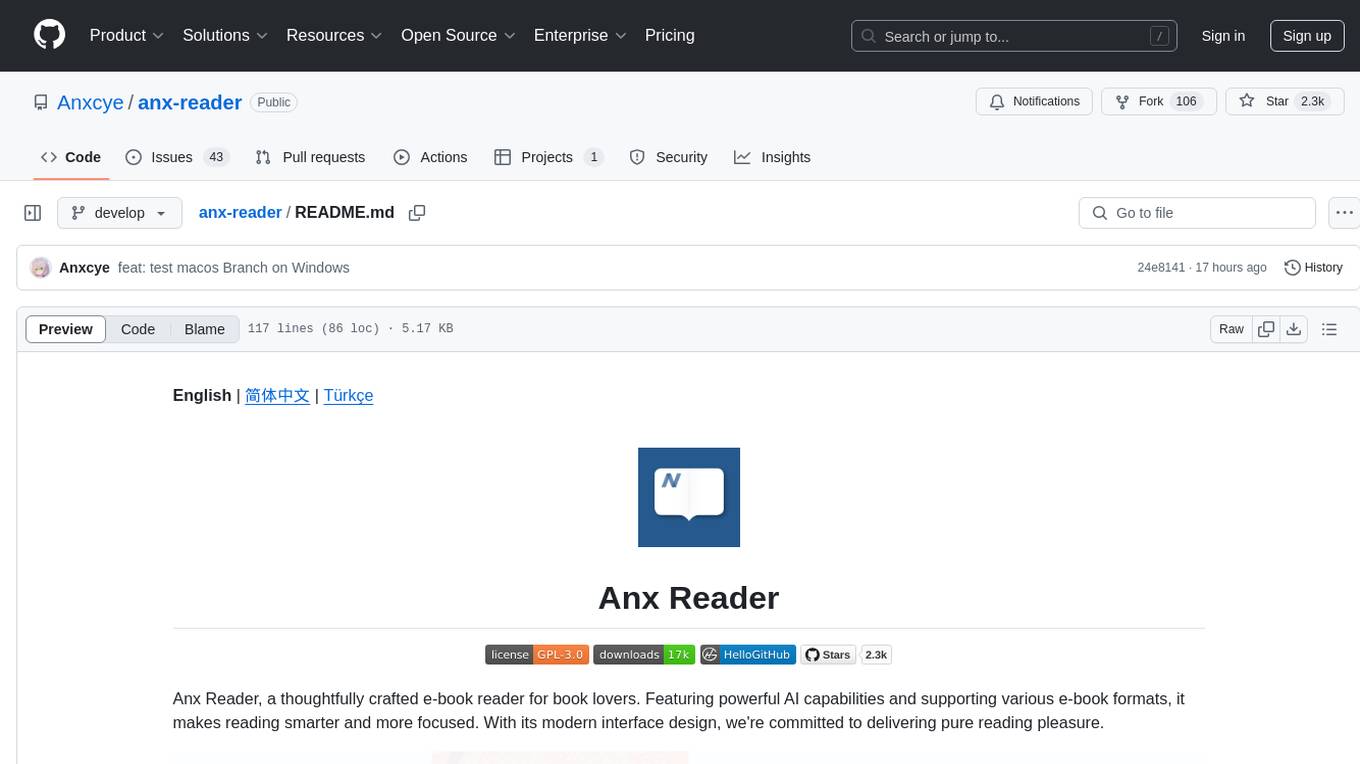
Task: Expand the Resources menu
Action: click(x=334, y=35)
